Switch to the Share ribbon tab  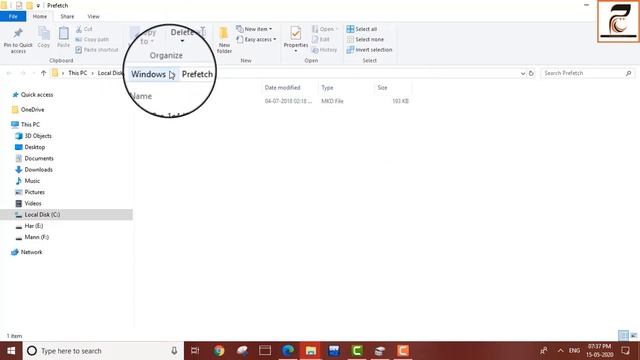[67, 16]
